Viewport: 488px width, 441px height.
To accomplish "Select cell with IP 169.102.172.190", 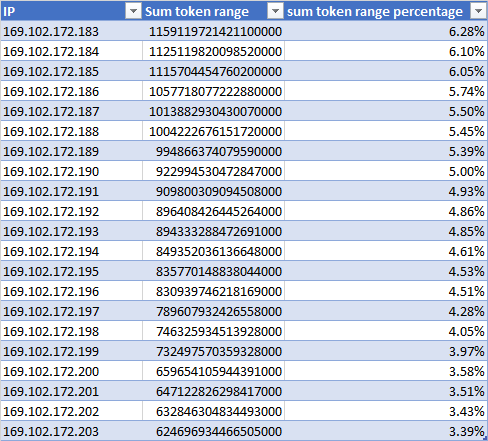I will pos(71,171).
